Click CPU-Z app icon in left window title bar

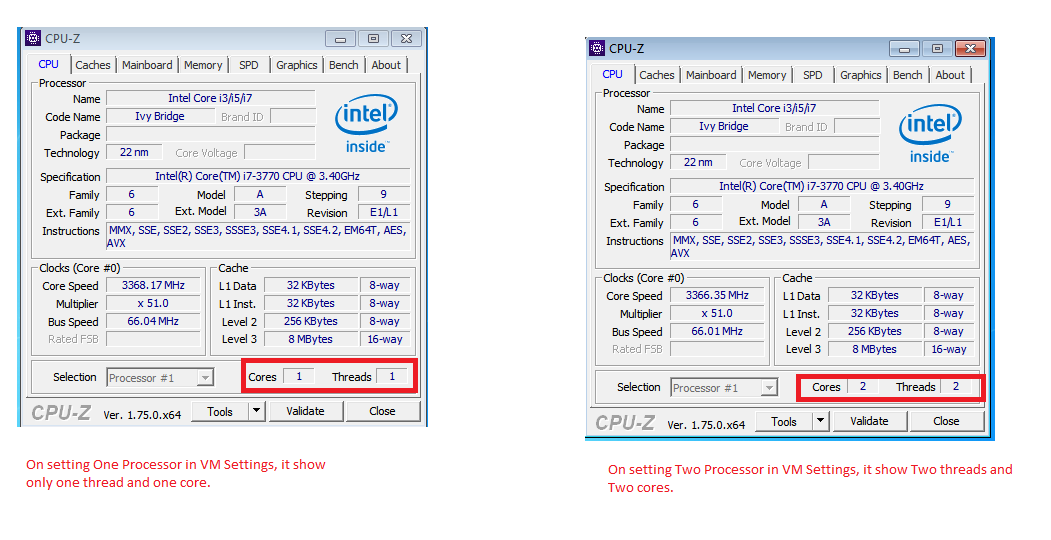pyautogui.click(x=33, y=38)
